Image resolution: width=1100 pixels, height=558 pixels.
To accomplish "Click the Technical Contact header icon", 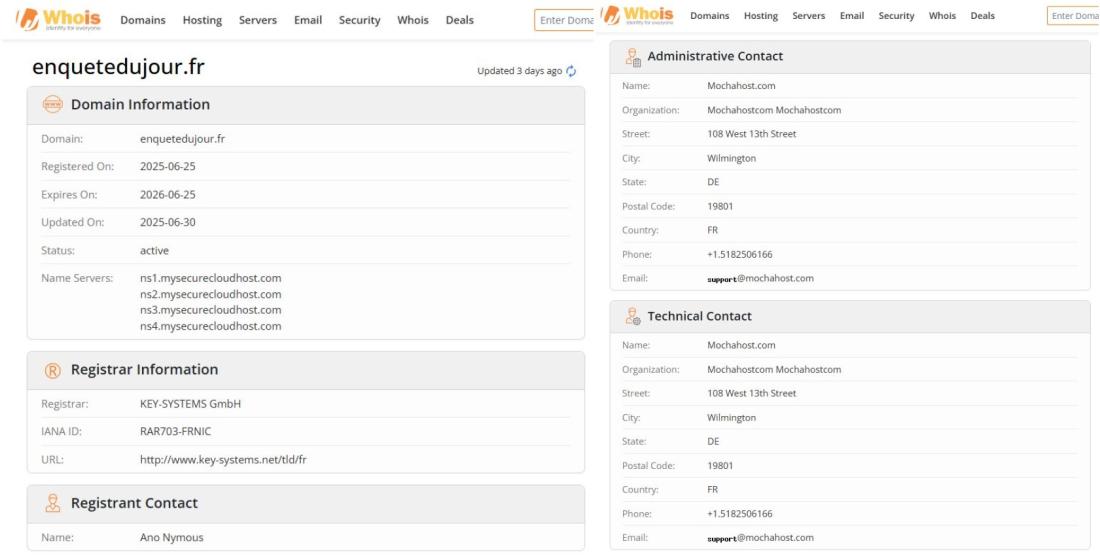I will 632,316.
